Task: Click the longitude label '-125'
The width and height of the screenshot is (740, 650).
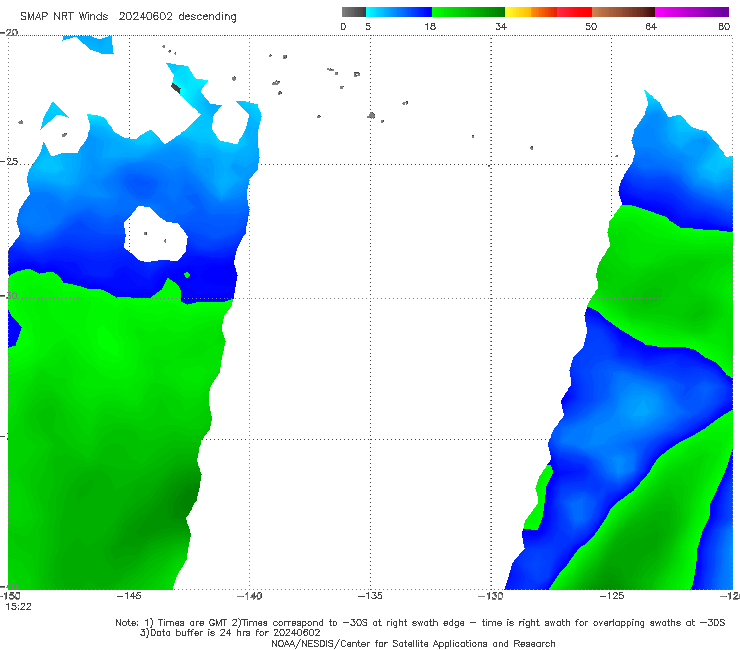Action: [x=612, y=596]
